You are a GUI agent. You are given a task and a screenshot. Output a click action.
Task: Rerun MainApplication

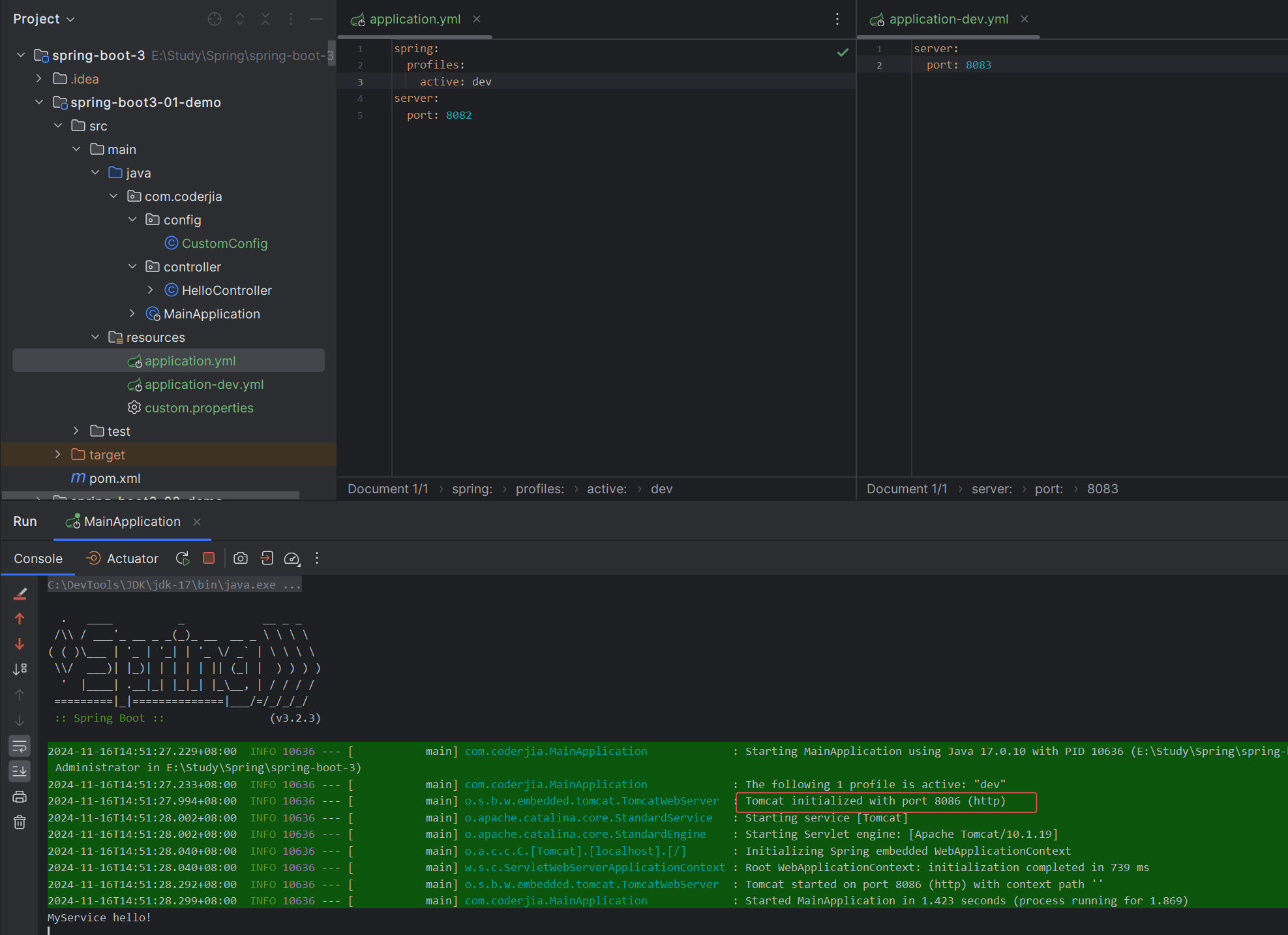[x=183, y=559]
